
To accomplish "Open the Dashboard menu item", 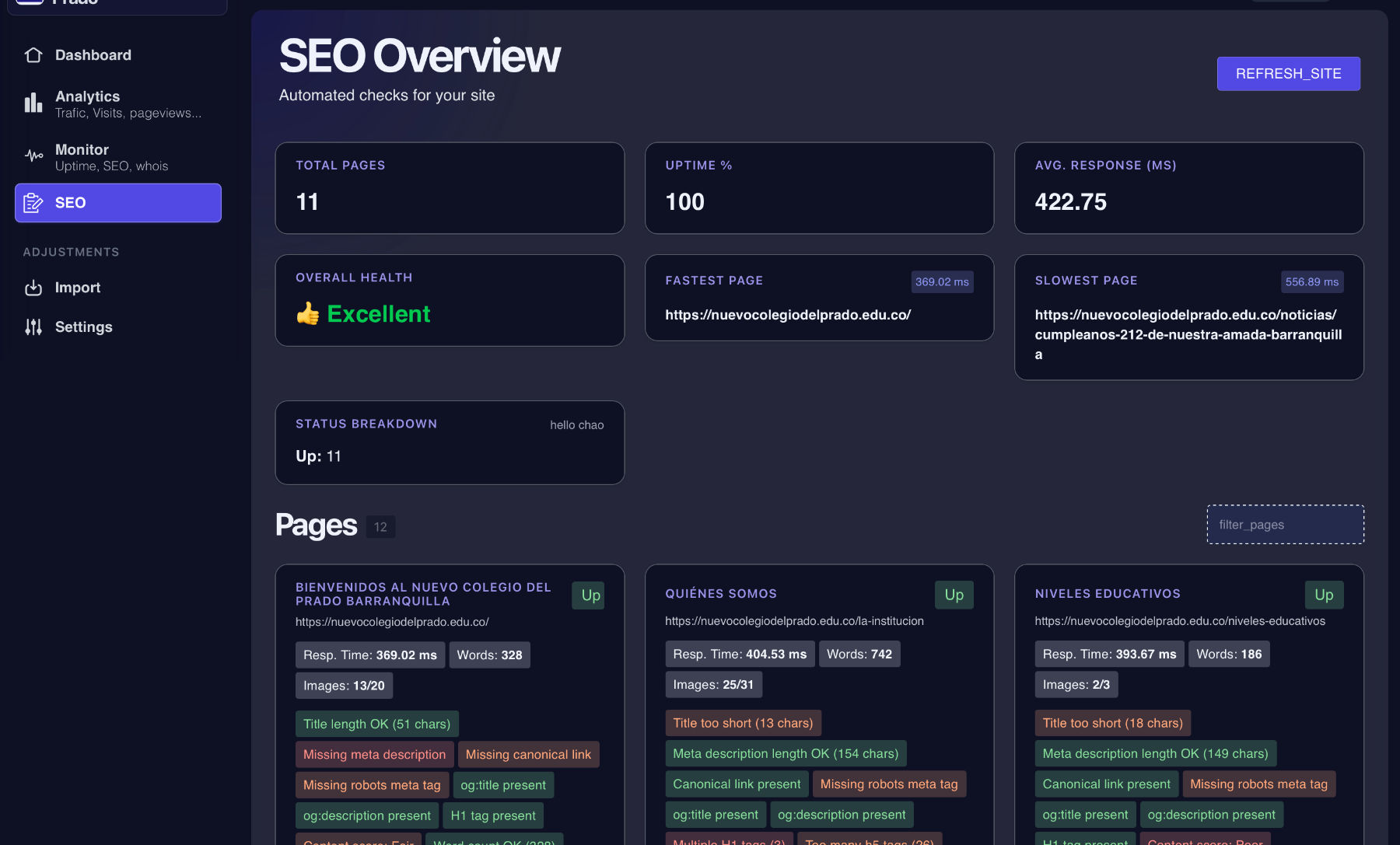I will point(118,55).
